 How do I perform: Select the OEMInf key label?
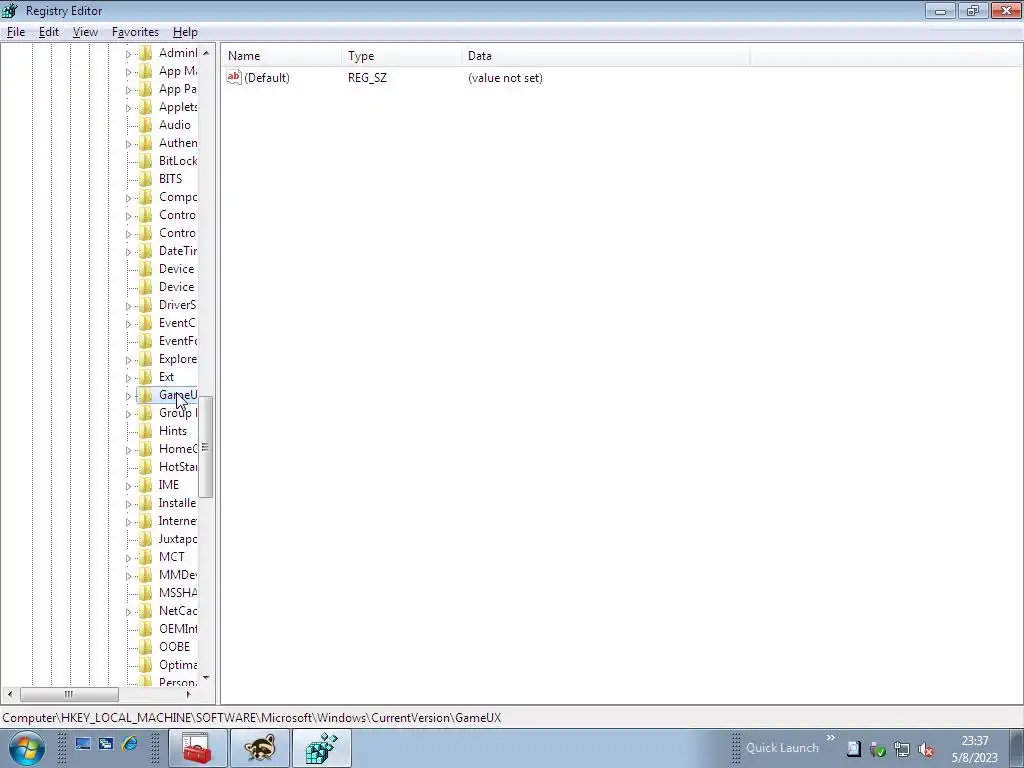click(x=178, y=629)
